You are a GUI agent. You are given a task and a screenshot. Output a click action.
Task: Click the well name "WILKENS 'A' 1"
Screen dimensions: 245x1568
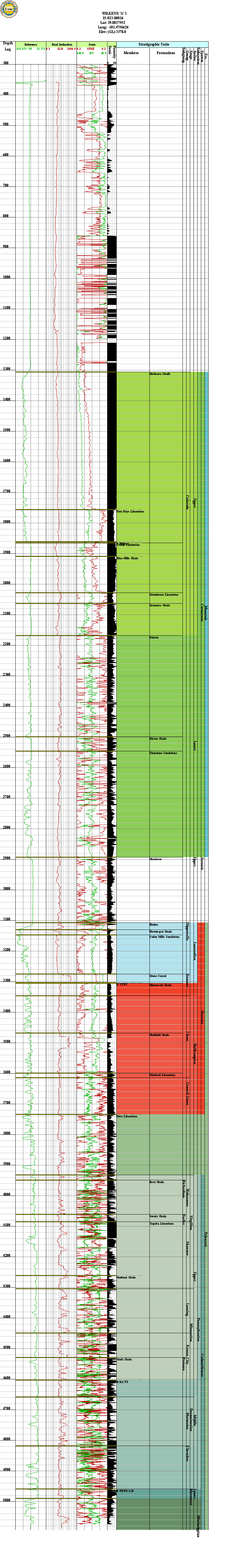pyautogui.click(x=114, y=13)
